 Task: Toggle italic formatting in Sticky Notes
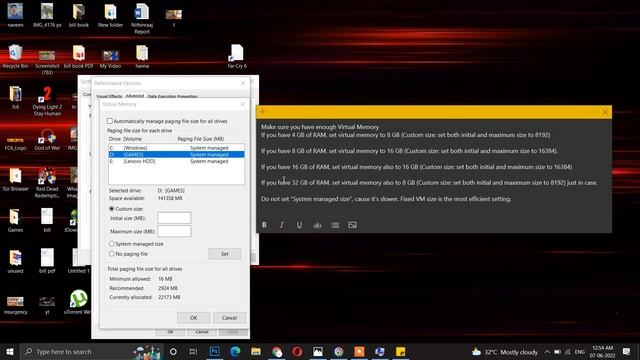pyautogui.click(x=282, y=225)
